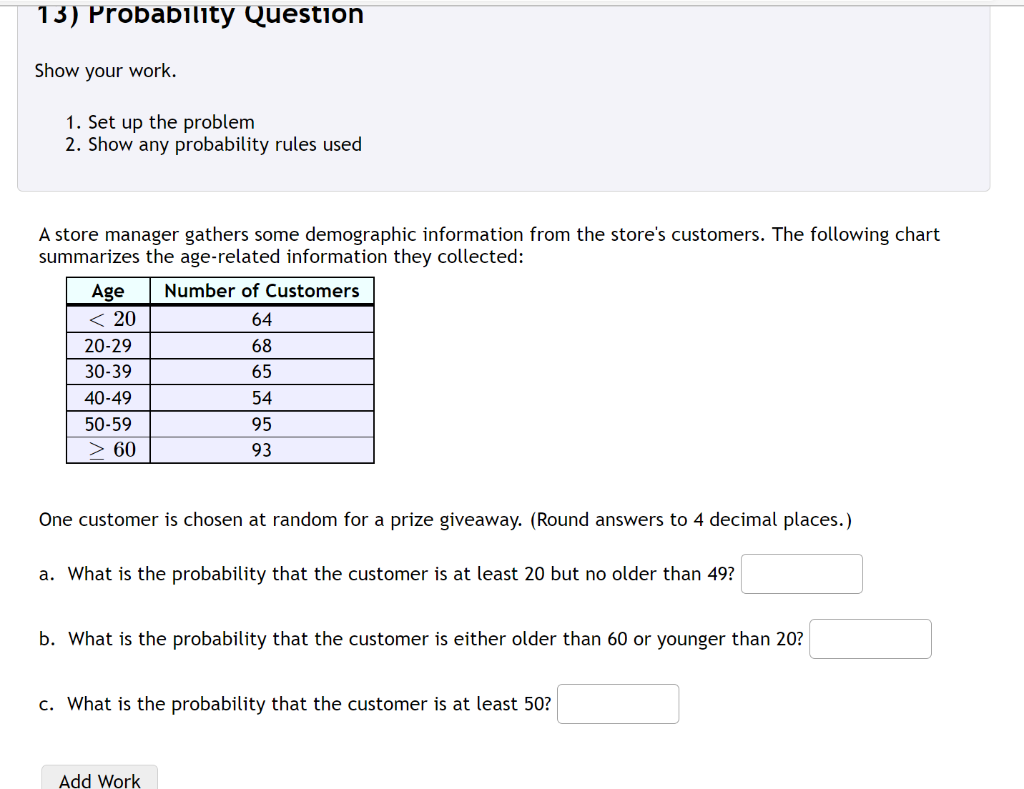The height and width of the screenshot is (789, 1024).
Task: Click the 50-59 age row label
Action: [x=107, y=423]
